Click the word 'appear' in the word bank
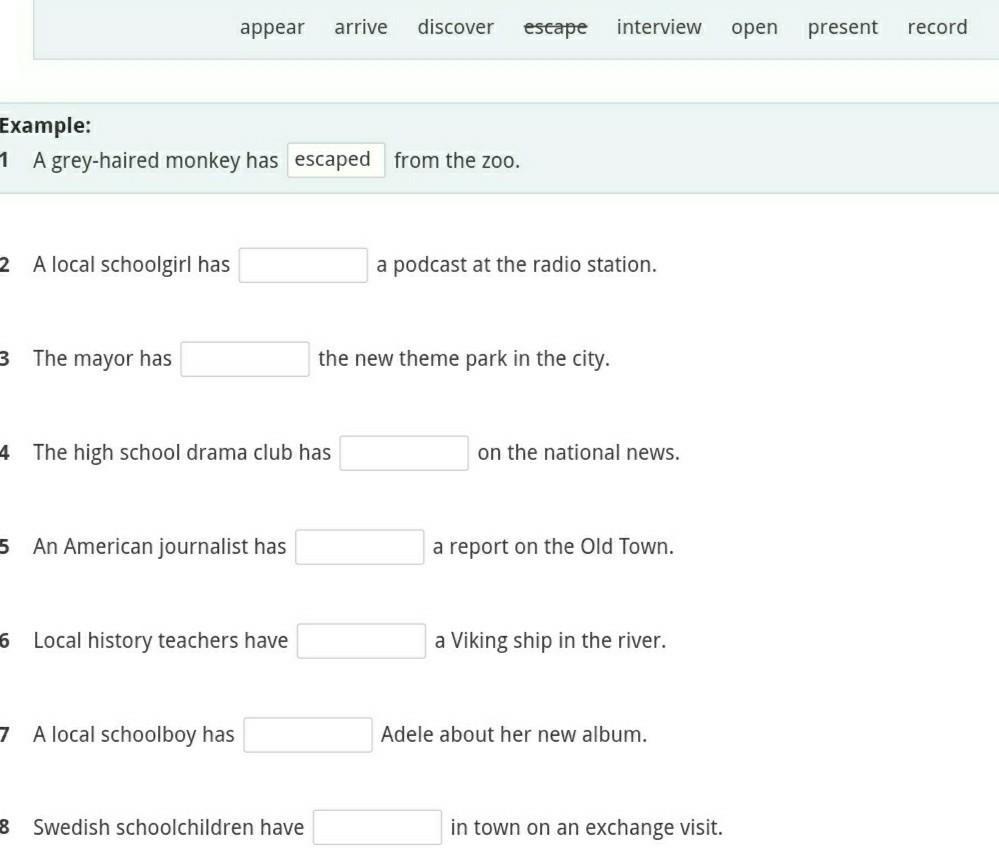Image resolution: width=999 pixels, height=856 pixels. click(x=272, y=28)
